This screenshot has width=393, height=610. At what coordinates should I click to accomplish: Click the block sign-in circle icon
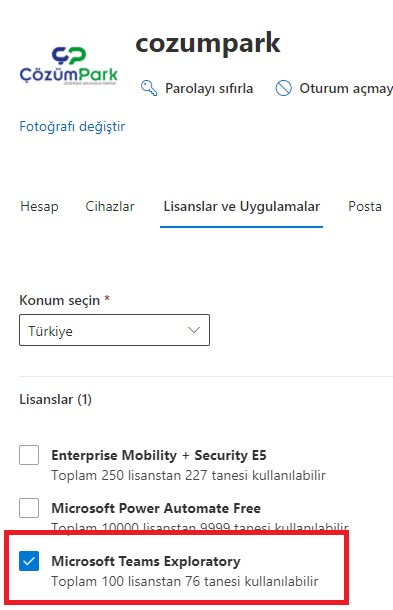click(283, 88)
